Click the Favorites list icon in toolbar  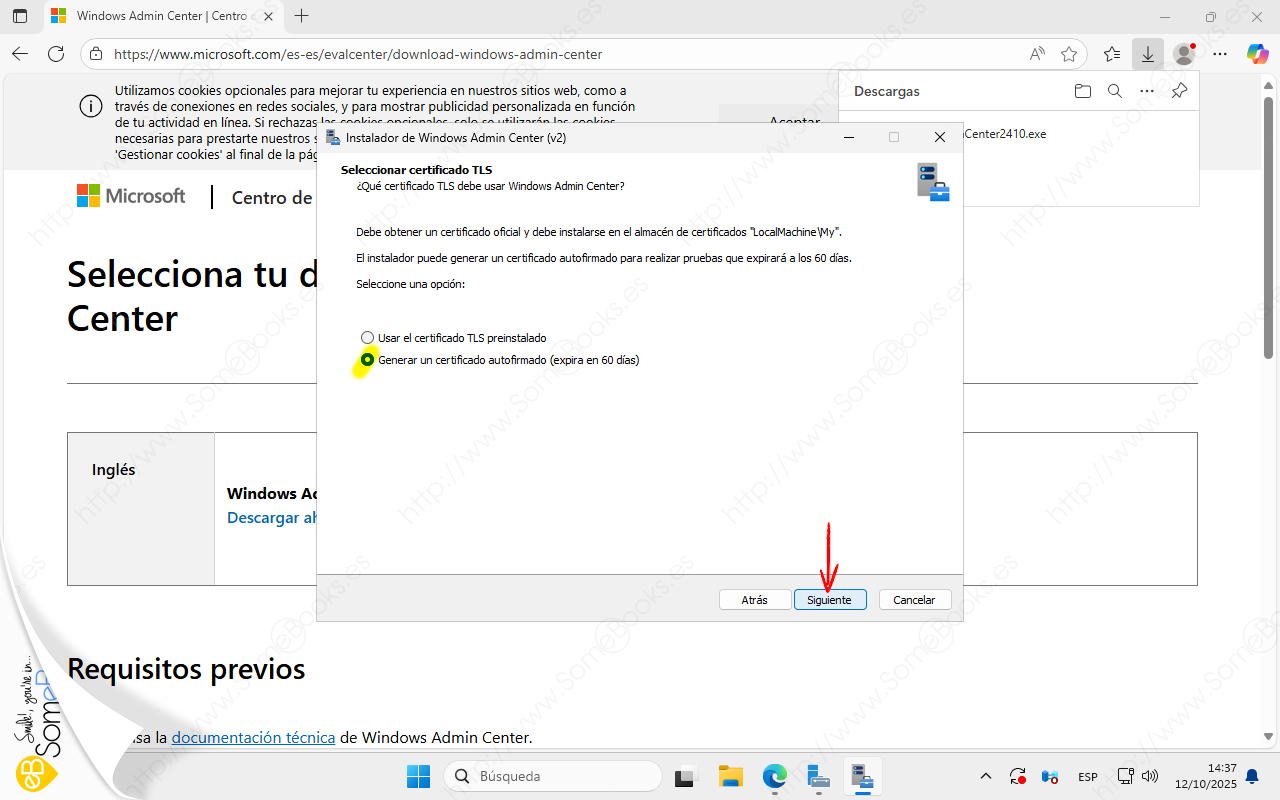tap(1112, 54)
